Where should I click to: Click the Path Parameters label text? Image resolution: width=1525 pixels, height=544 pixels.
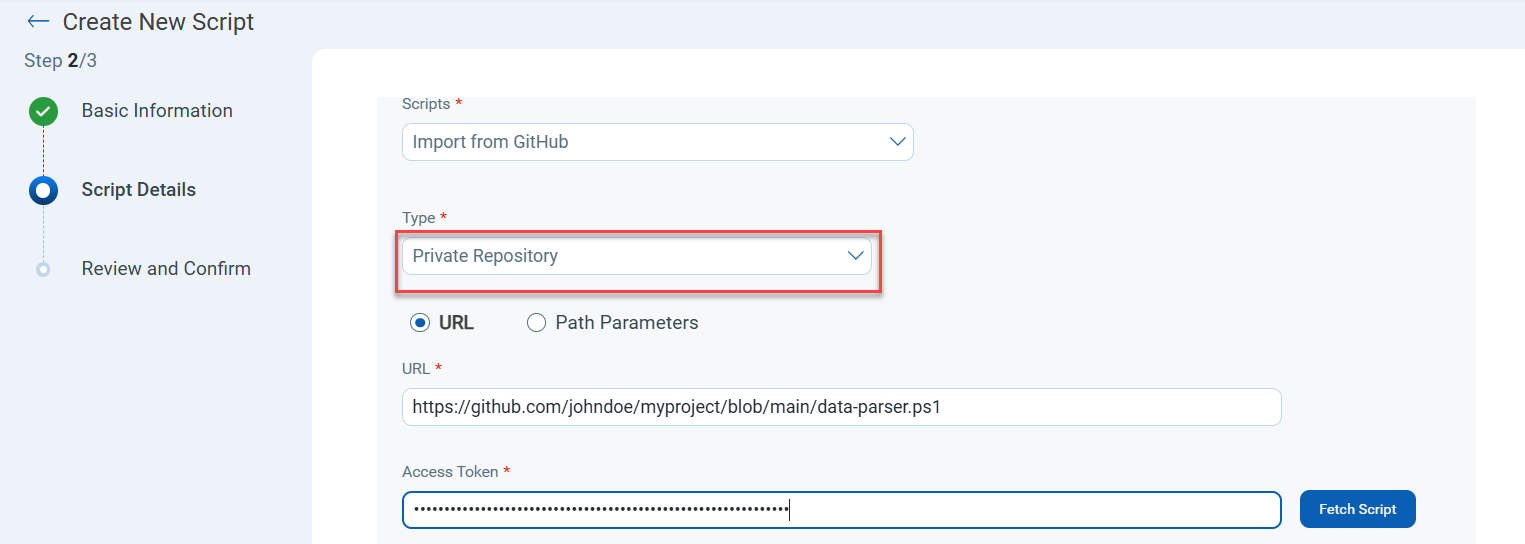[627, 323]
